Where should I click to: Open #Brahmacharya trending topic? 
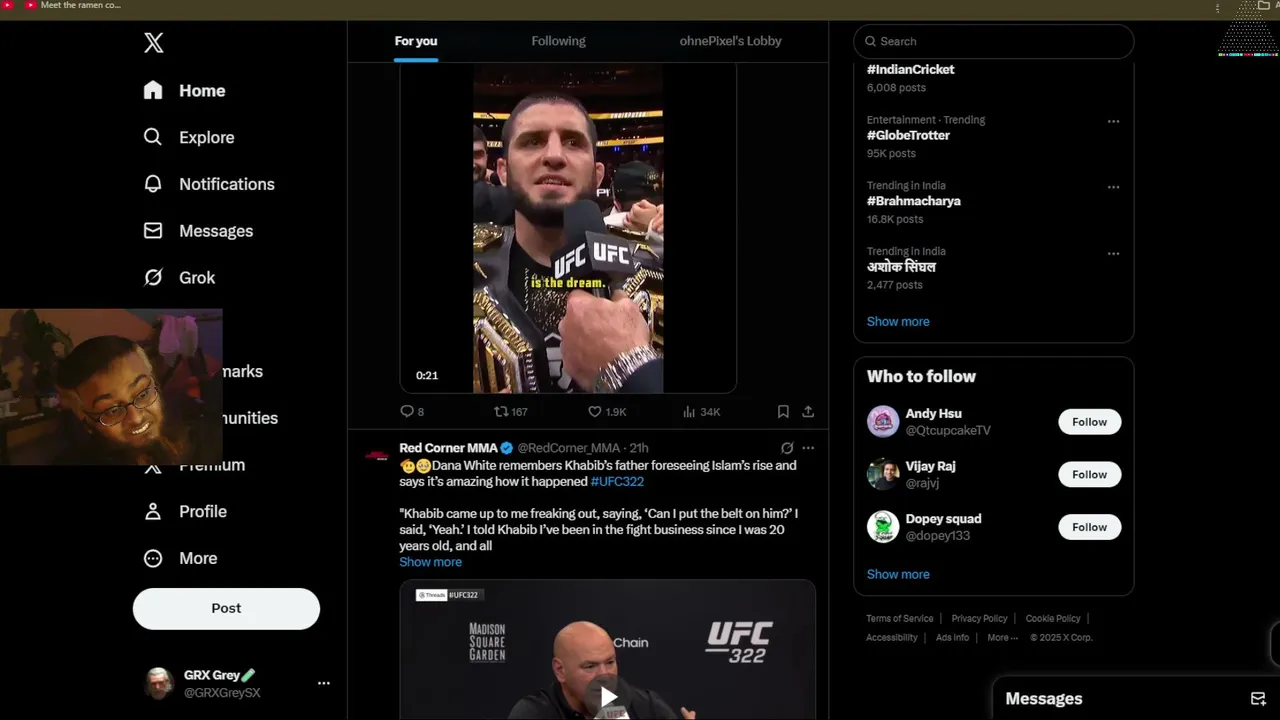913,201
